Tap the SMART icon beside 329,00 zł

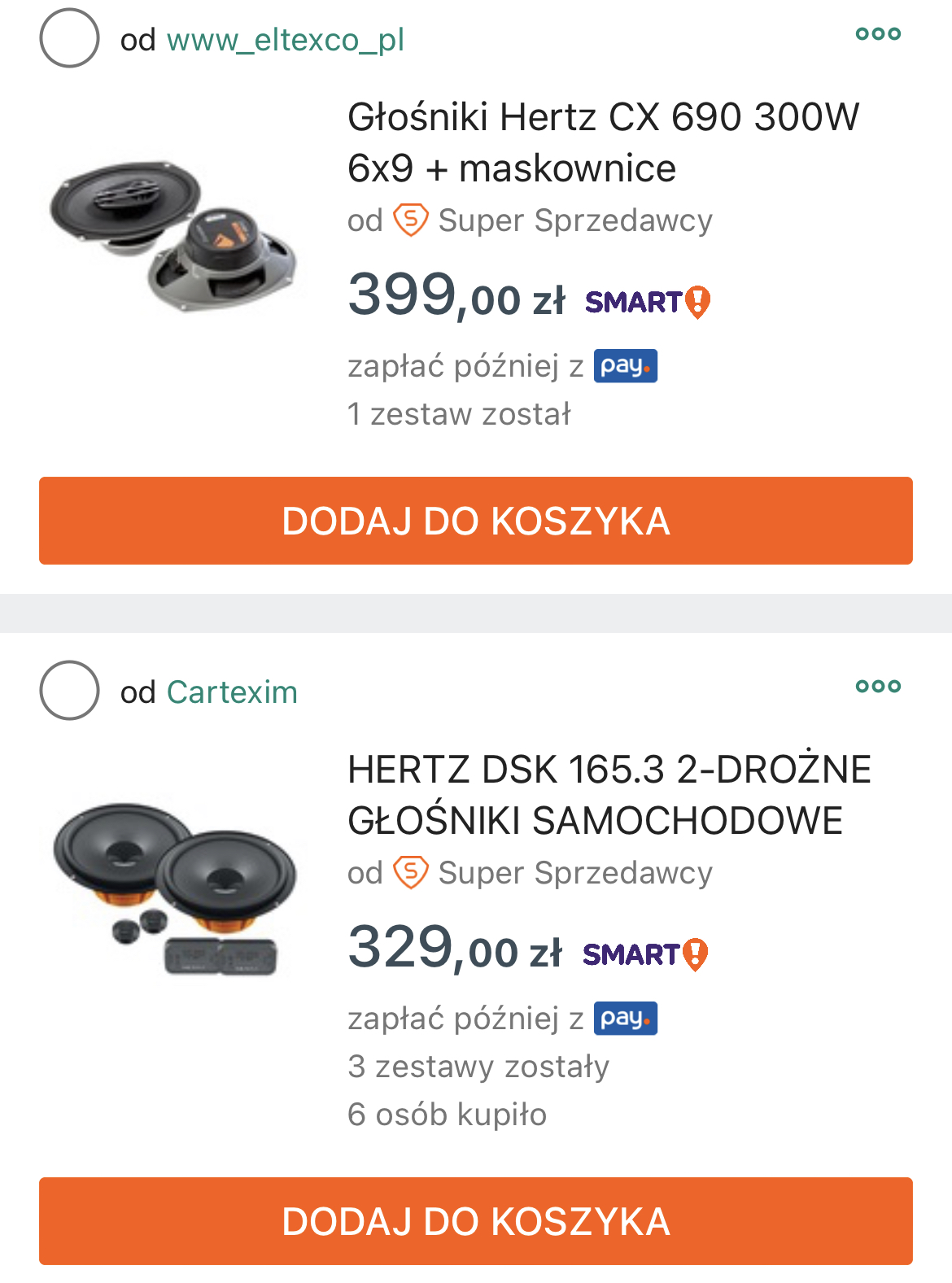coord(645,954)
